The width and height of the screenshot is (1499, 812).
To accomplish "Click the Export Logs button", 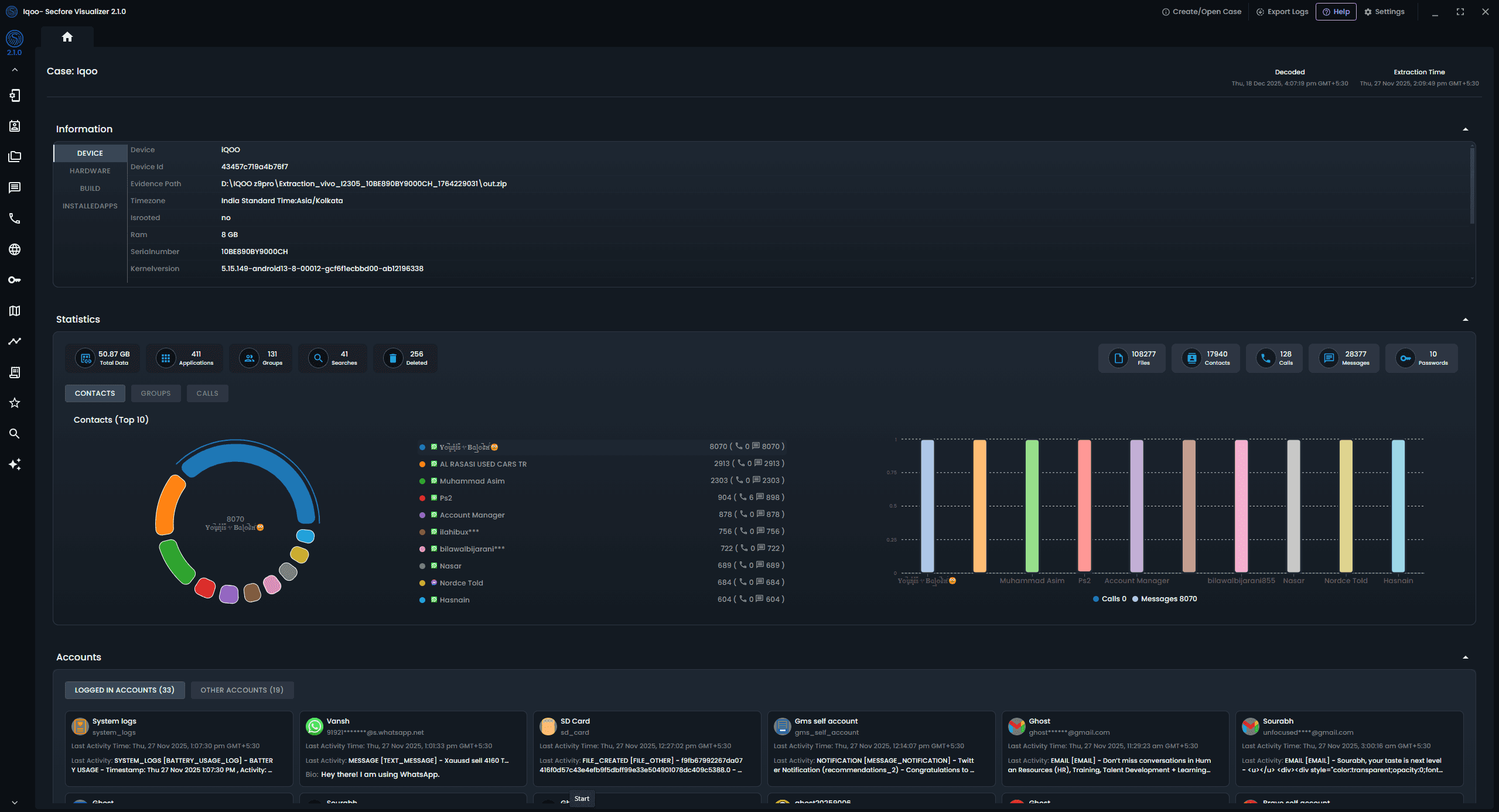I will click(x=1282, y=12).
